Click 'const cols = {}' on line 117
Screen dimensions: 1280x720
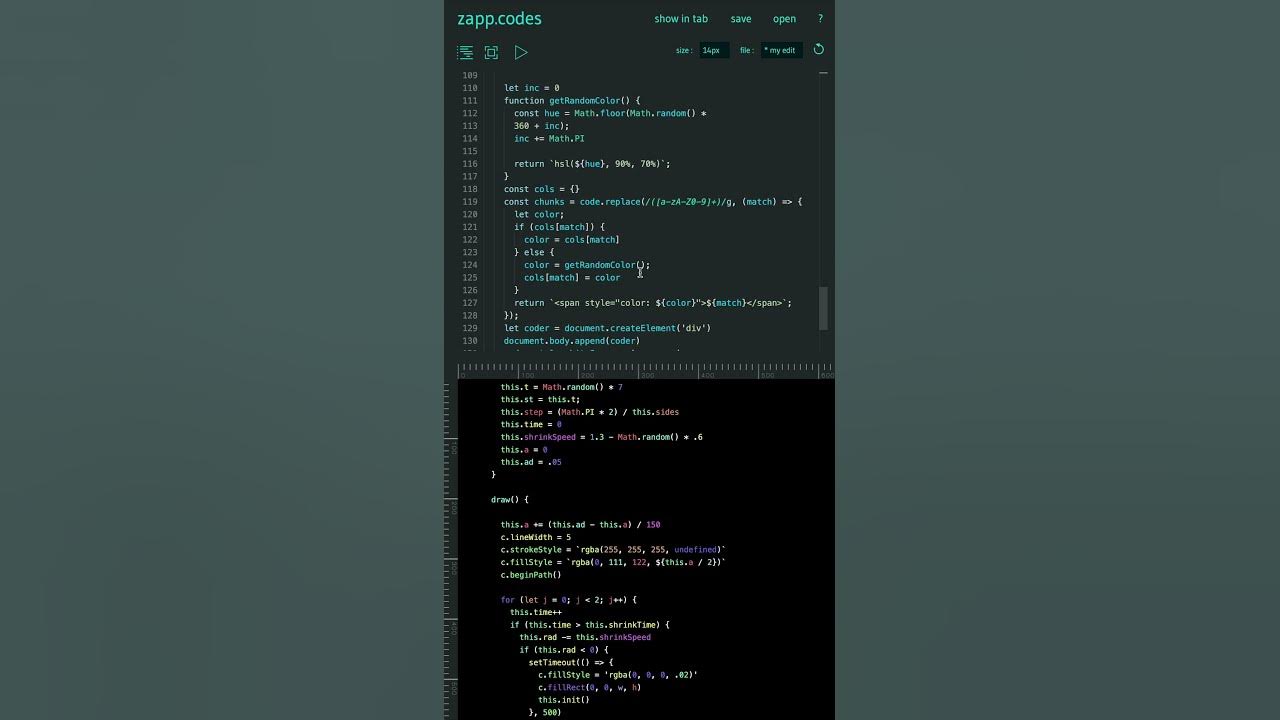541,189
